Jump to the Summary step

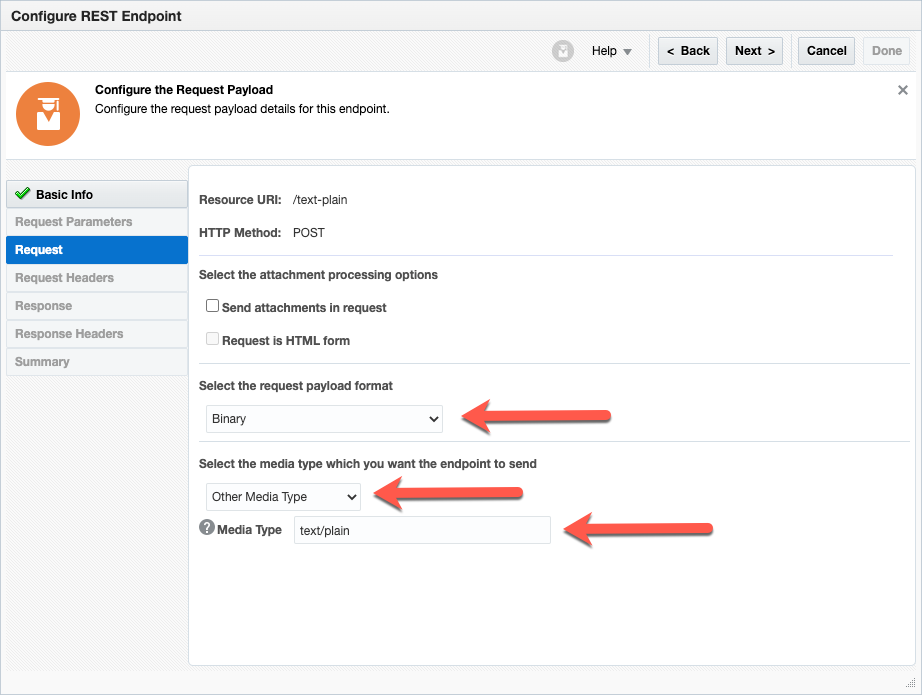coord(42,362)
